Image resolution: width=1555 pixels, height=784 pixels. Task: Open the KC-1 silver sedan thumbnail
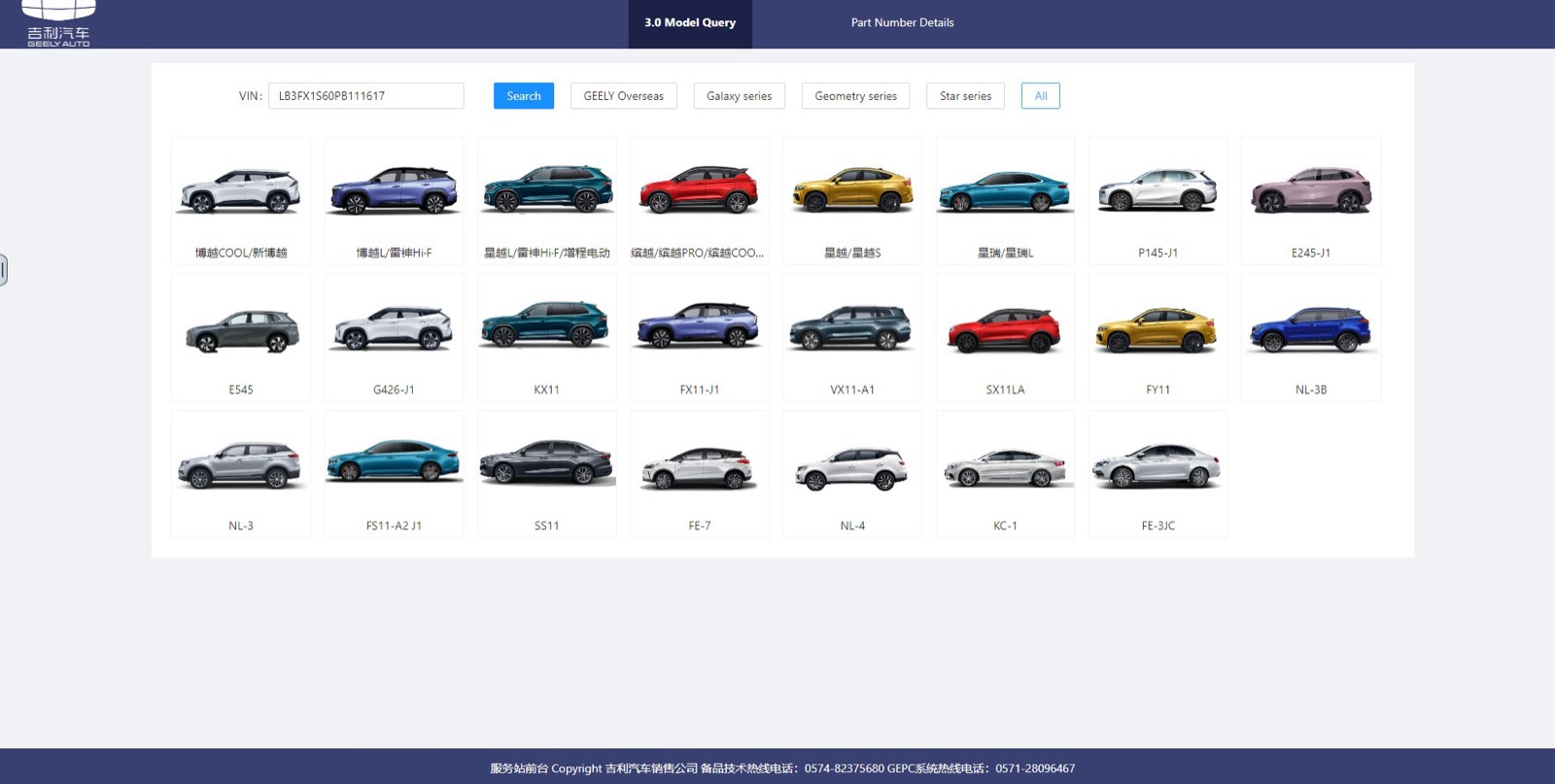click(1006, 474)
